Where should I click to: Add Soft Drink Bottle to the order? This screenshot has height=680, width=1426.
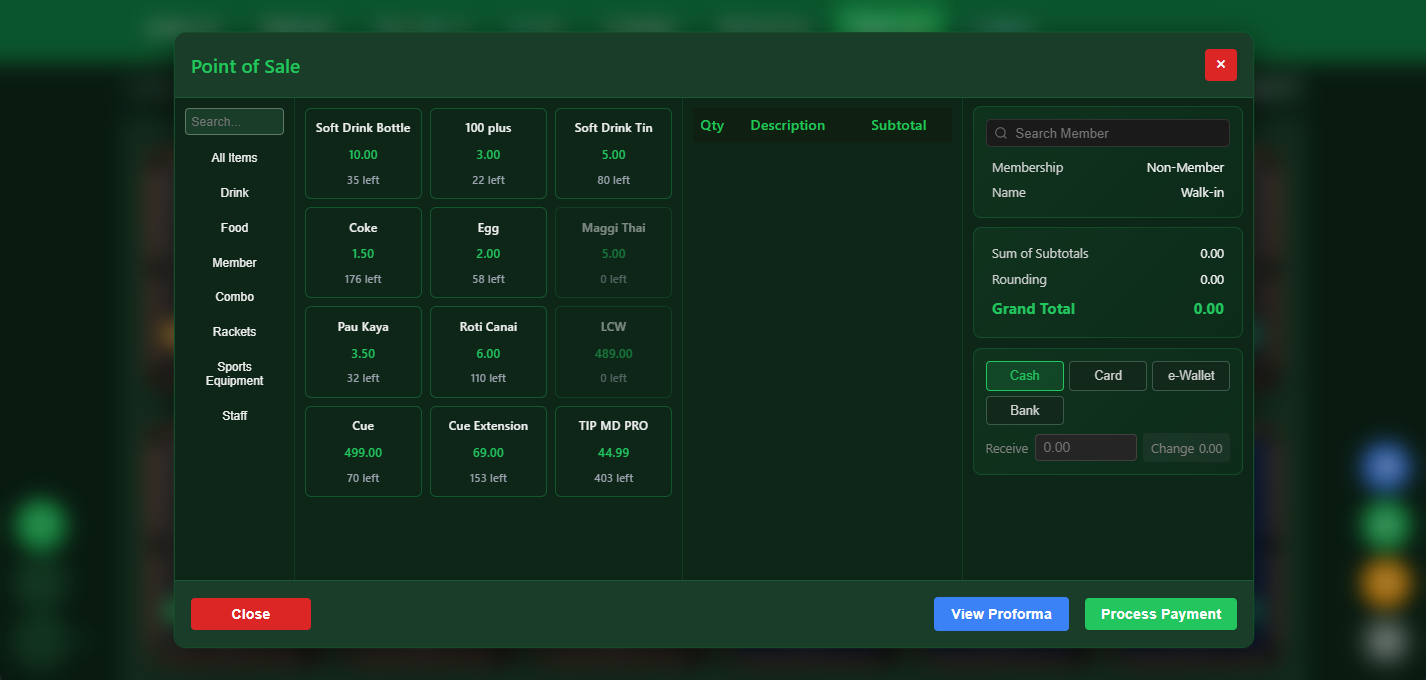coord(363,153)
